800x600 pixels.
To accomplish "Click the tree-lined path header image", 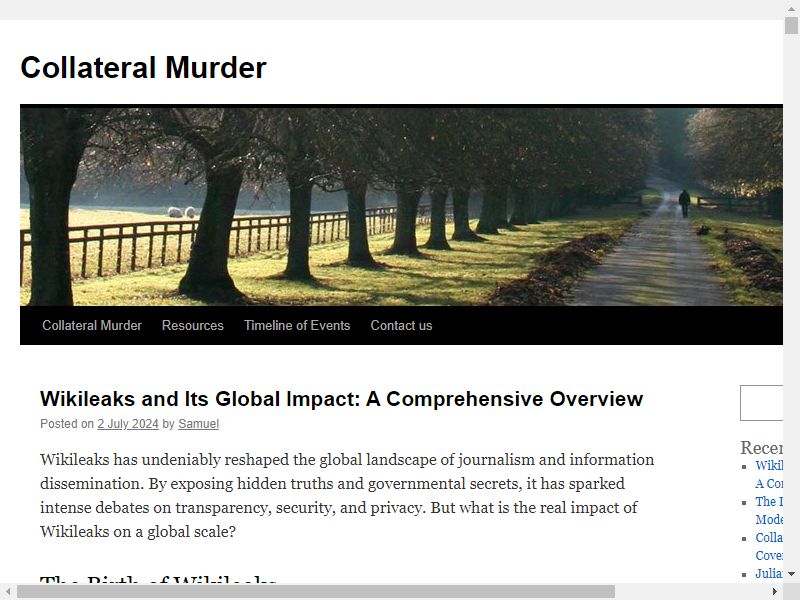I will (401, 207).
